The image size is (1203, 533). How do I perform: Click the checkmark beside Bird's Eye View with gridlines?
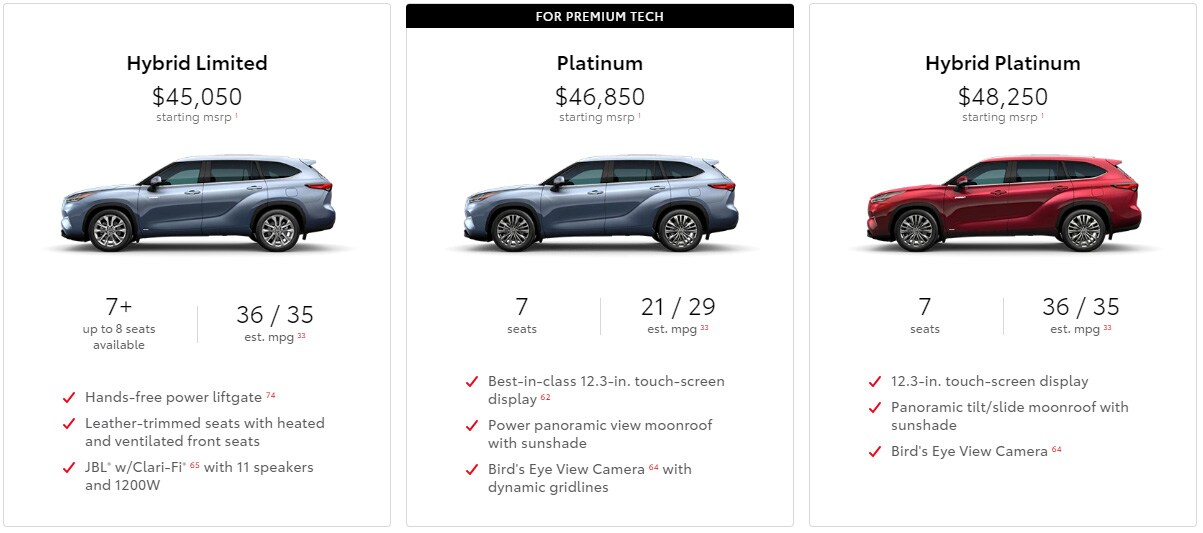(x=472, y=469)
